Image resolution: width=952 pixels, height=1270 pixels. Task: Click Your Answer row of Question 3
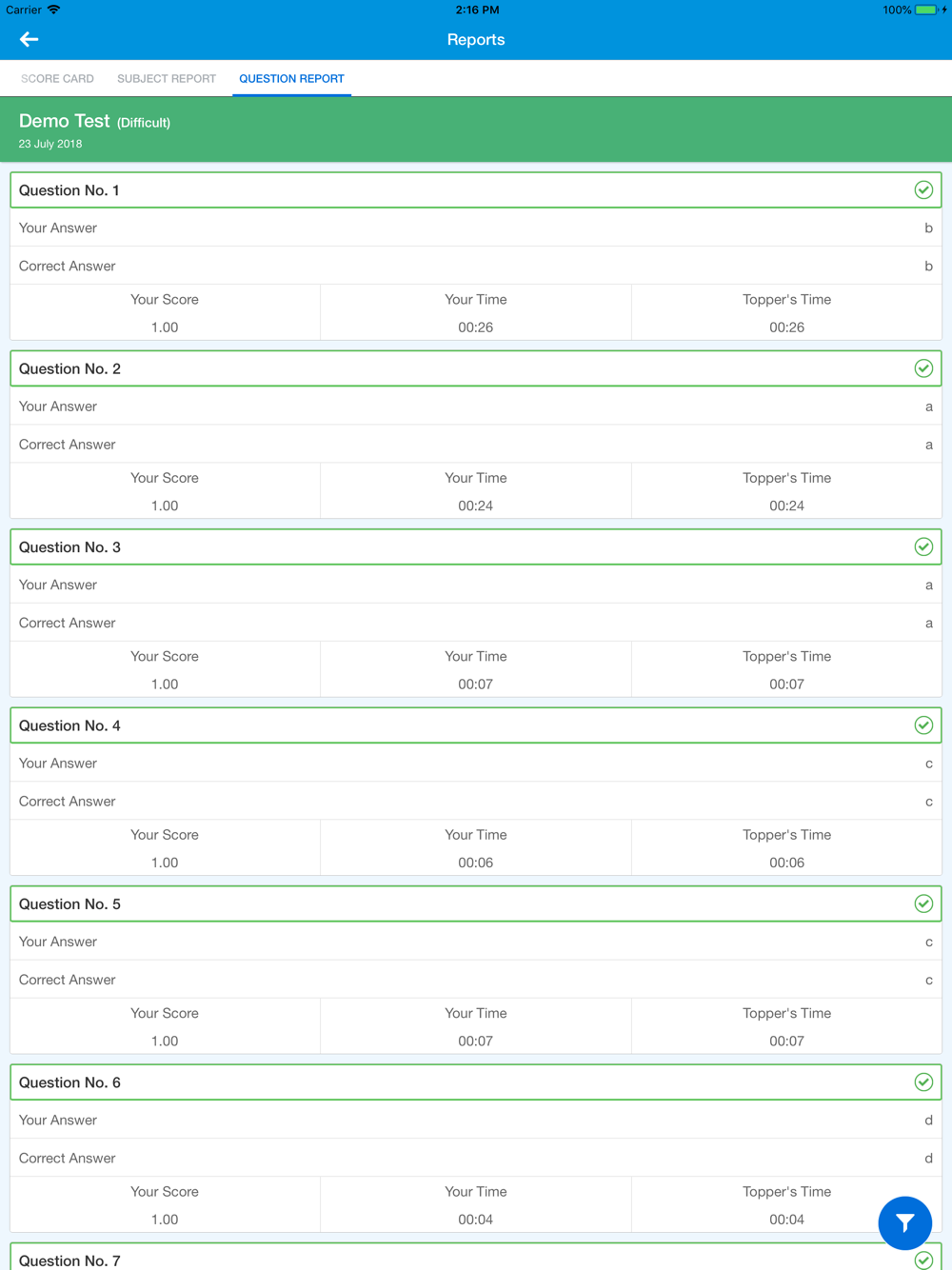click(x=476, y=585)
